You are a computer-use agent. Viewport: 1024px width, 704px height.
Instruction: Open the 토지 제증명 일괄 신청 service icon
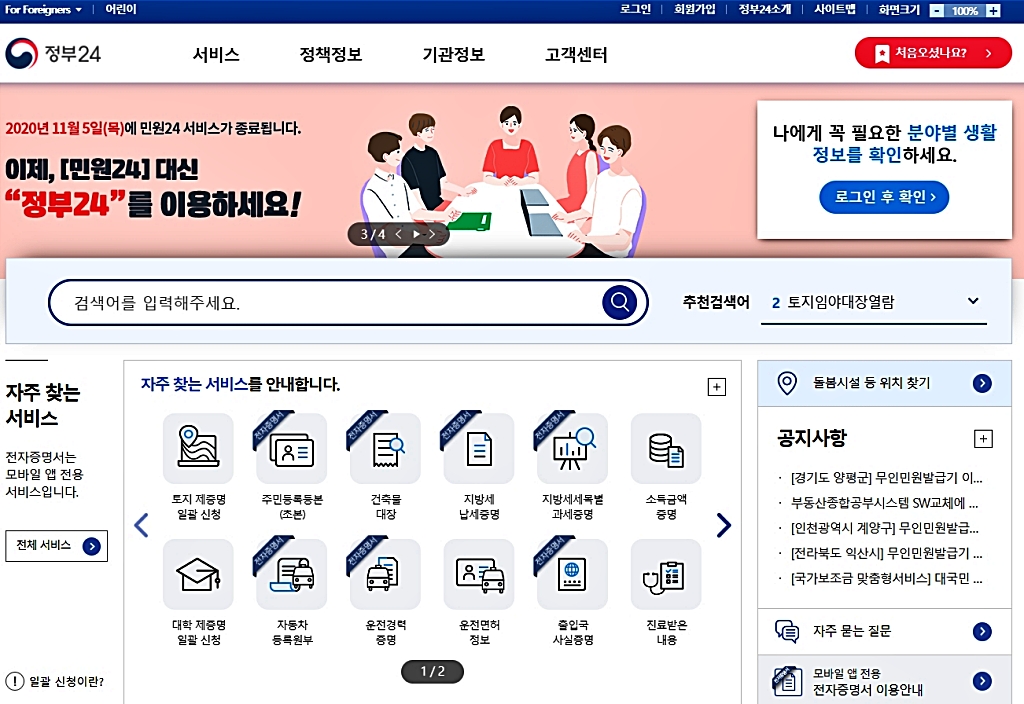coord(199,449)
